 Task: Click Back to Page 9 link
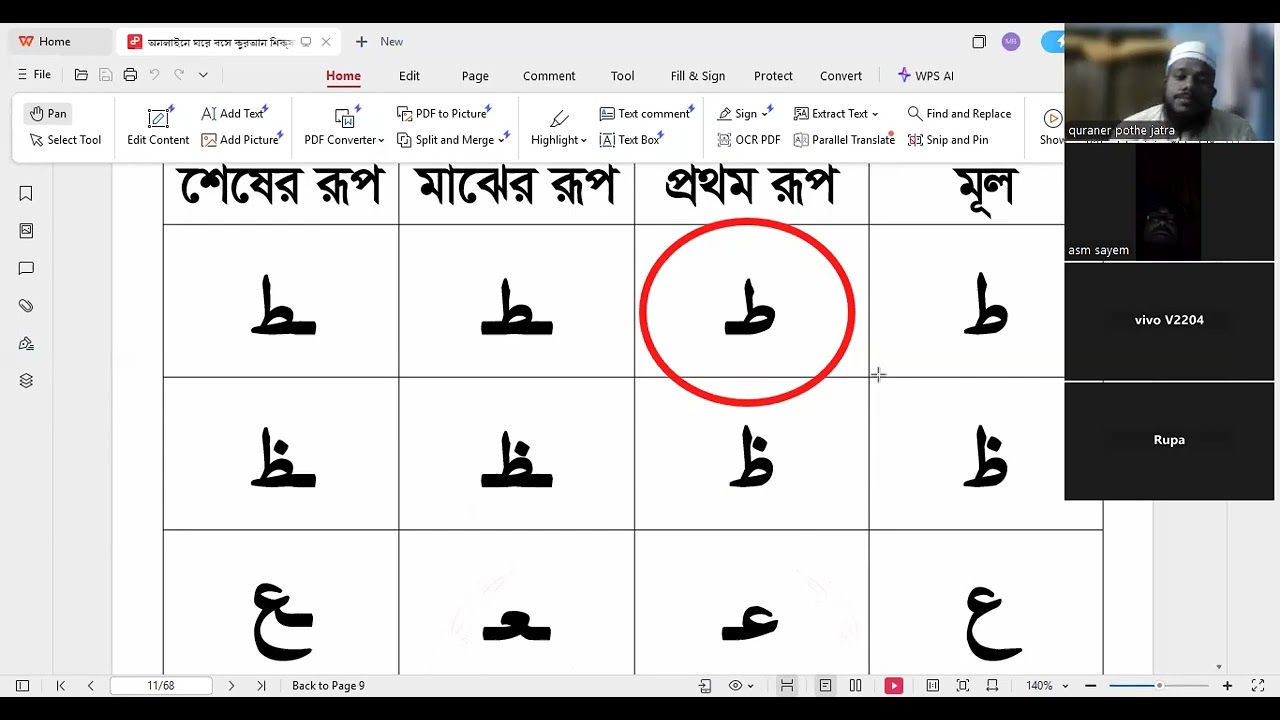point(328,686)
